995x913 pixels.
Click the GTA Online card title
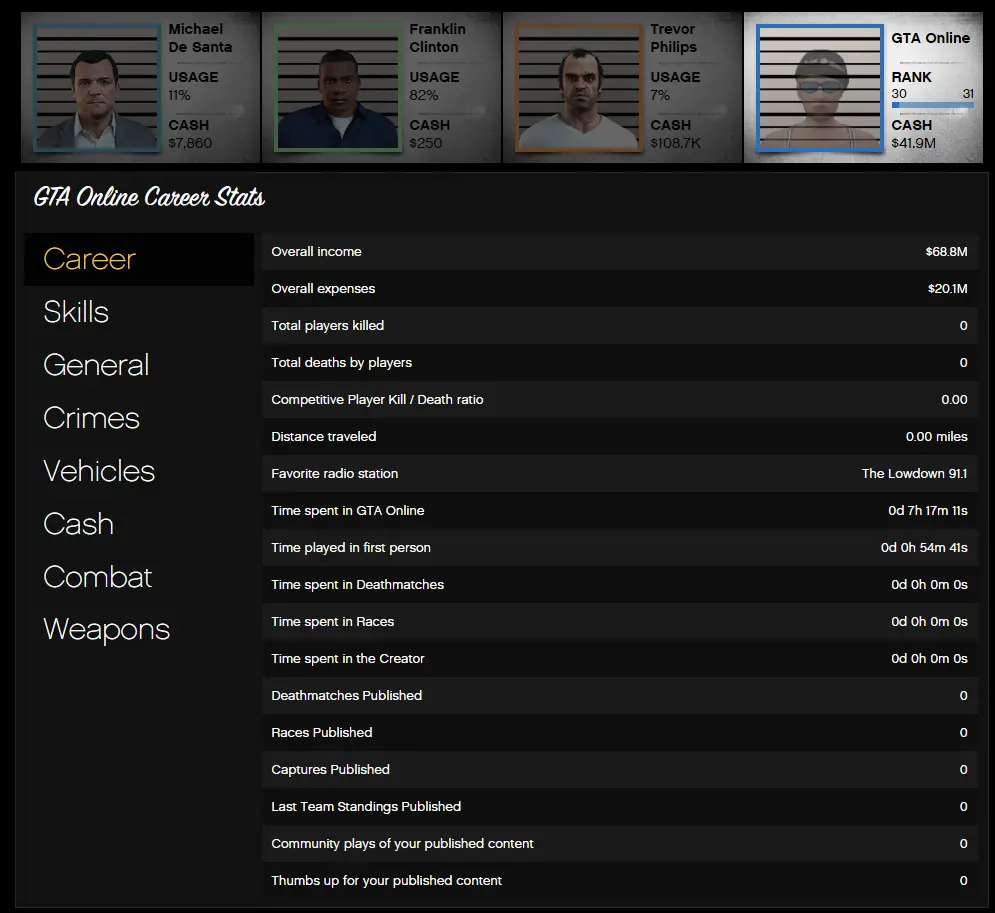tap(930, 38)
